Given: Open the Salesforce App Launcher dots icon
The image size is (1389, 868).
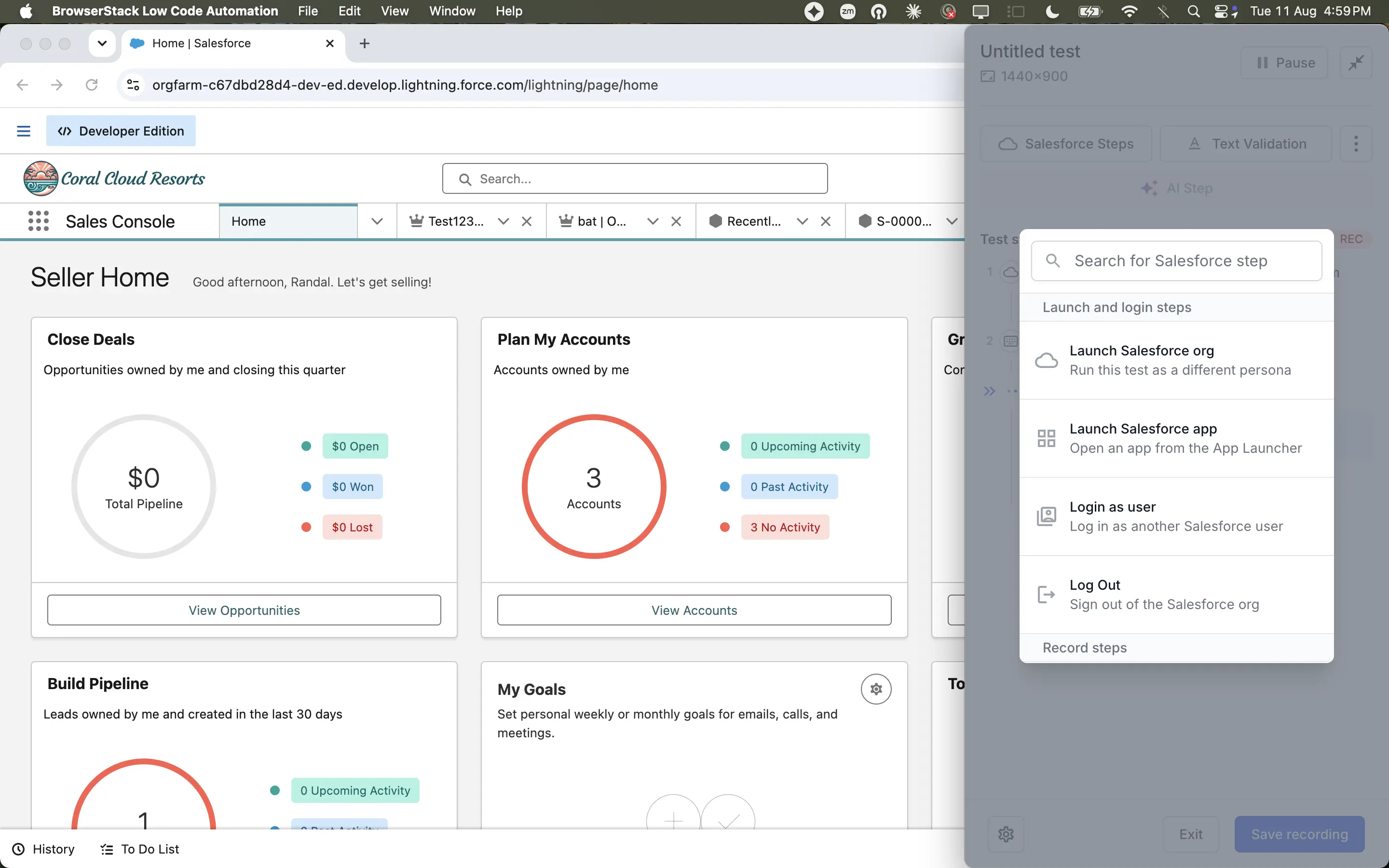Looking at the screenshot, I should pos(39,221).
